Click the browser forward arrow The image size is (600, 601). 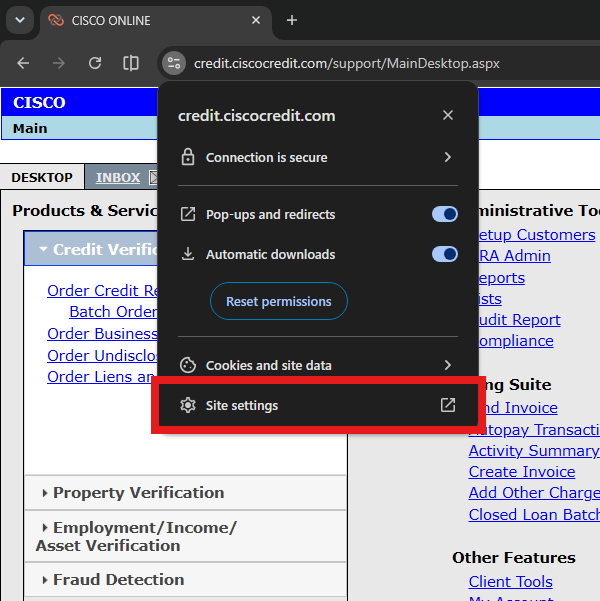click(59, 63)
